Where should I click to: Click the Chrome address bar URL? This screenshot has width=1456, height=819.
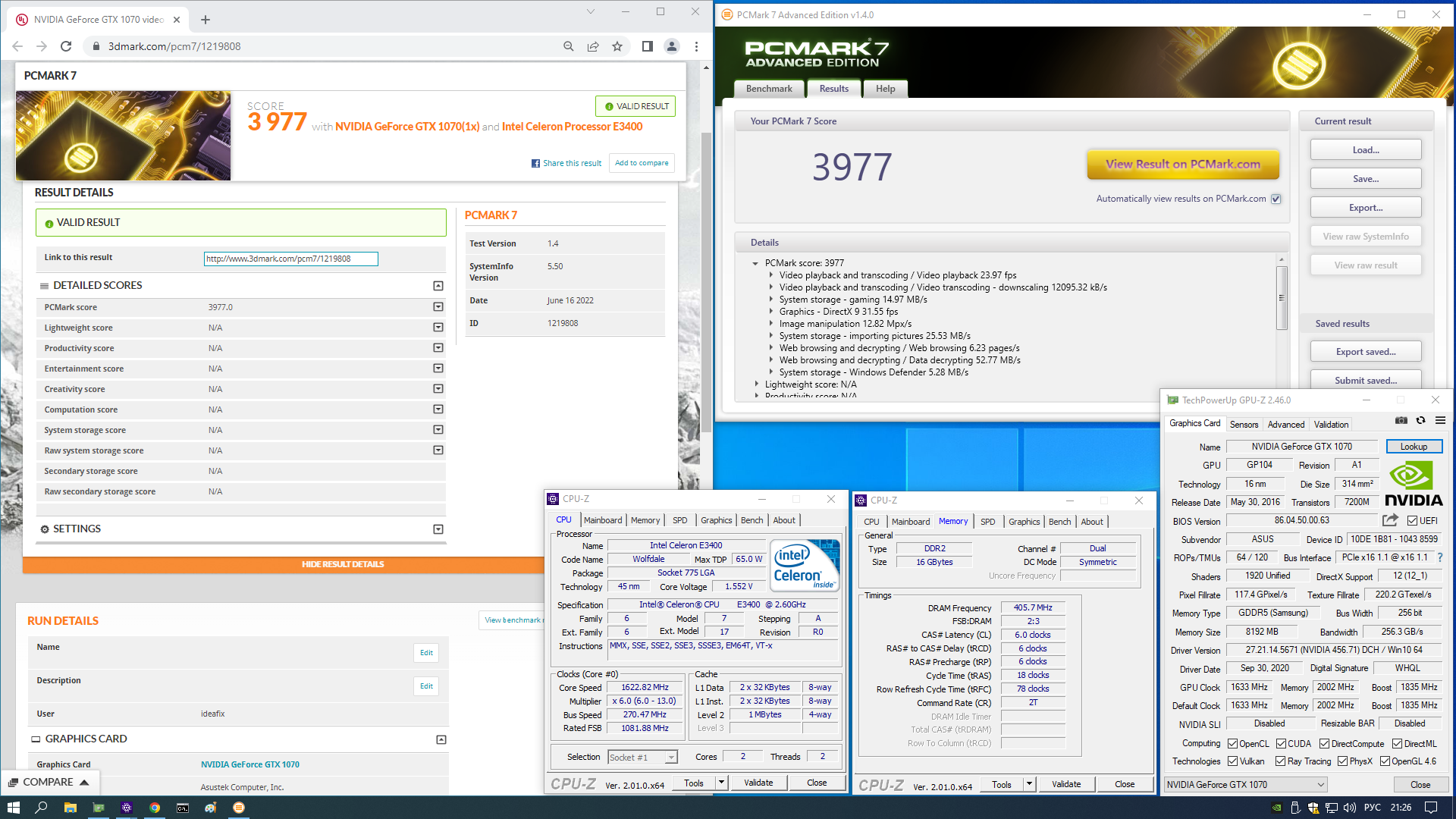coord(174,46)
